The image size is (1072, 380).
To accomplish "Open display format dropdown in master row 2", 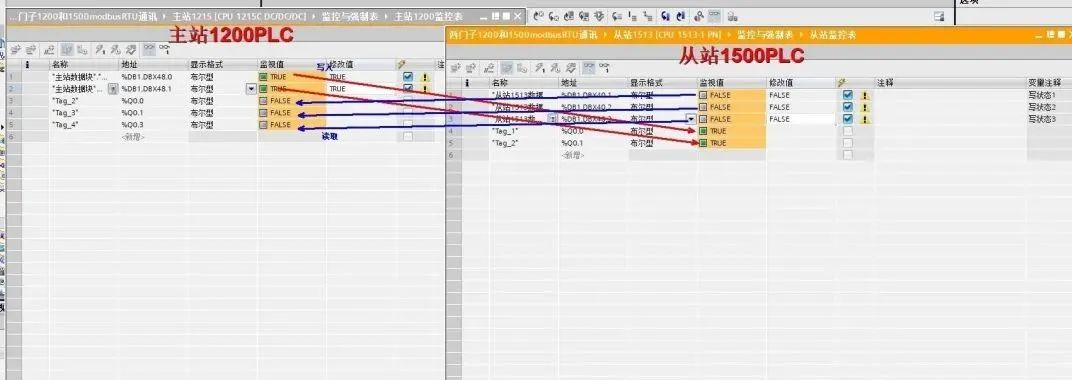I will [x=251, y=89].
